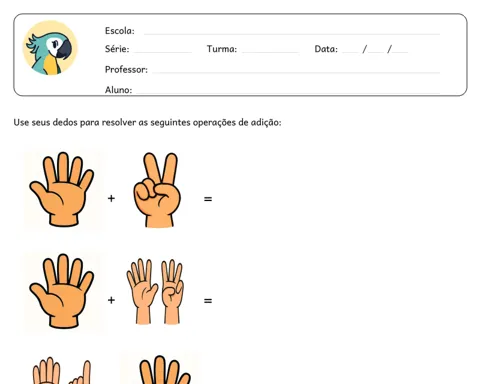The height and width of the screenshot is (384, 480).
Task: Click the equals sign in second equation
Action: point(208,301)
